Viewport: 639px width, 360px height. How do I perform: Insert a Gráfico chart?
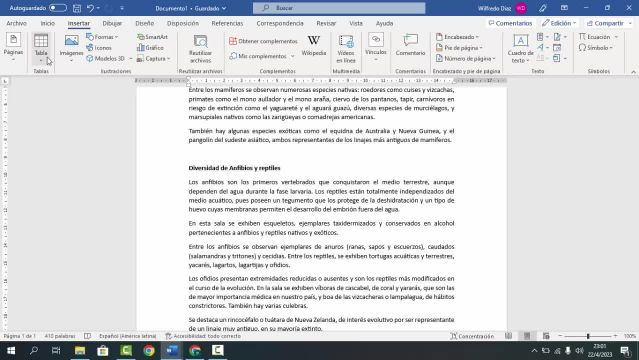tap(150, 48)
